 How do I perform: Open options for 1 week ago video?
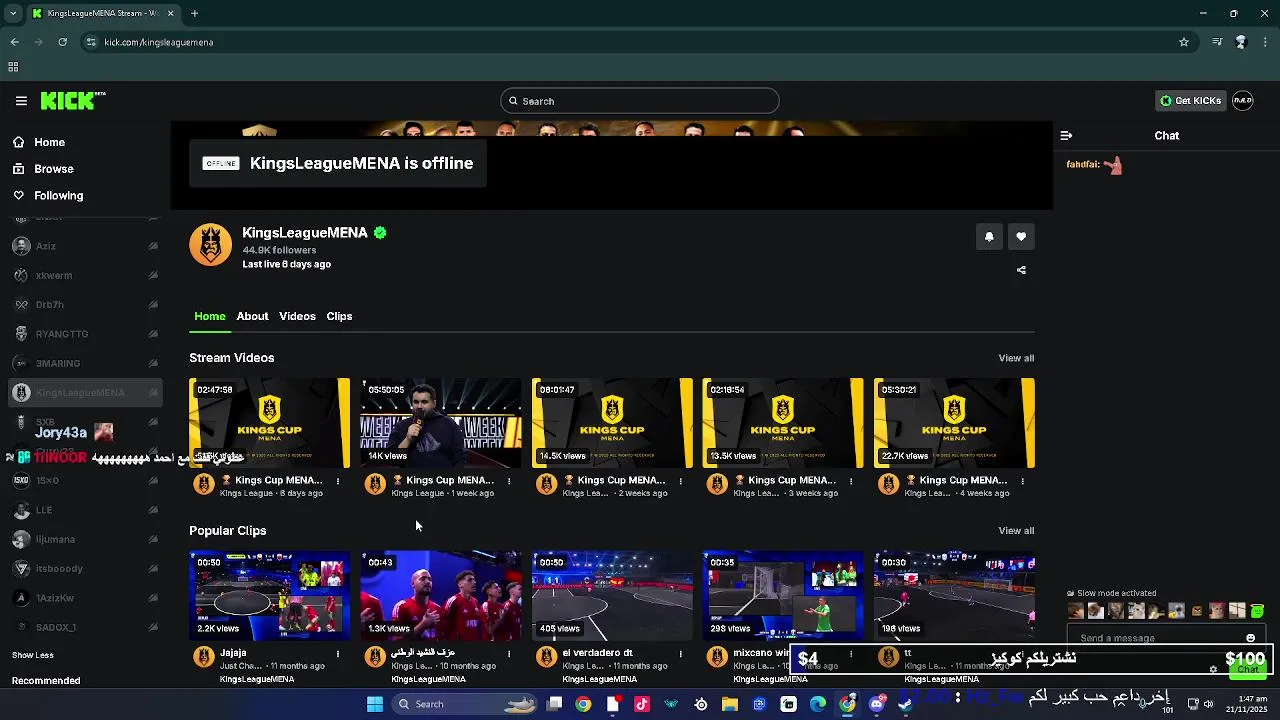pyautogui.click(x=509, y=481)
